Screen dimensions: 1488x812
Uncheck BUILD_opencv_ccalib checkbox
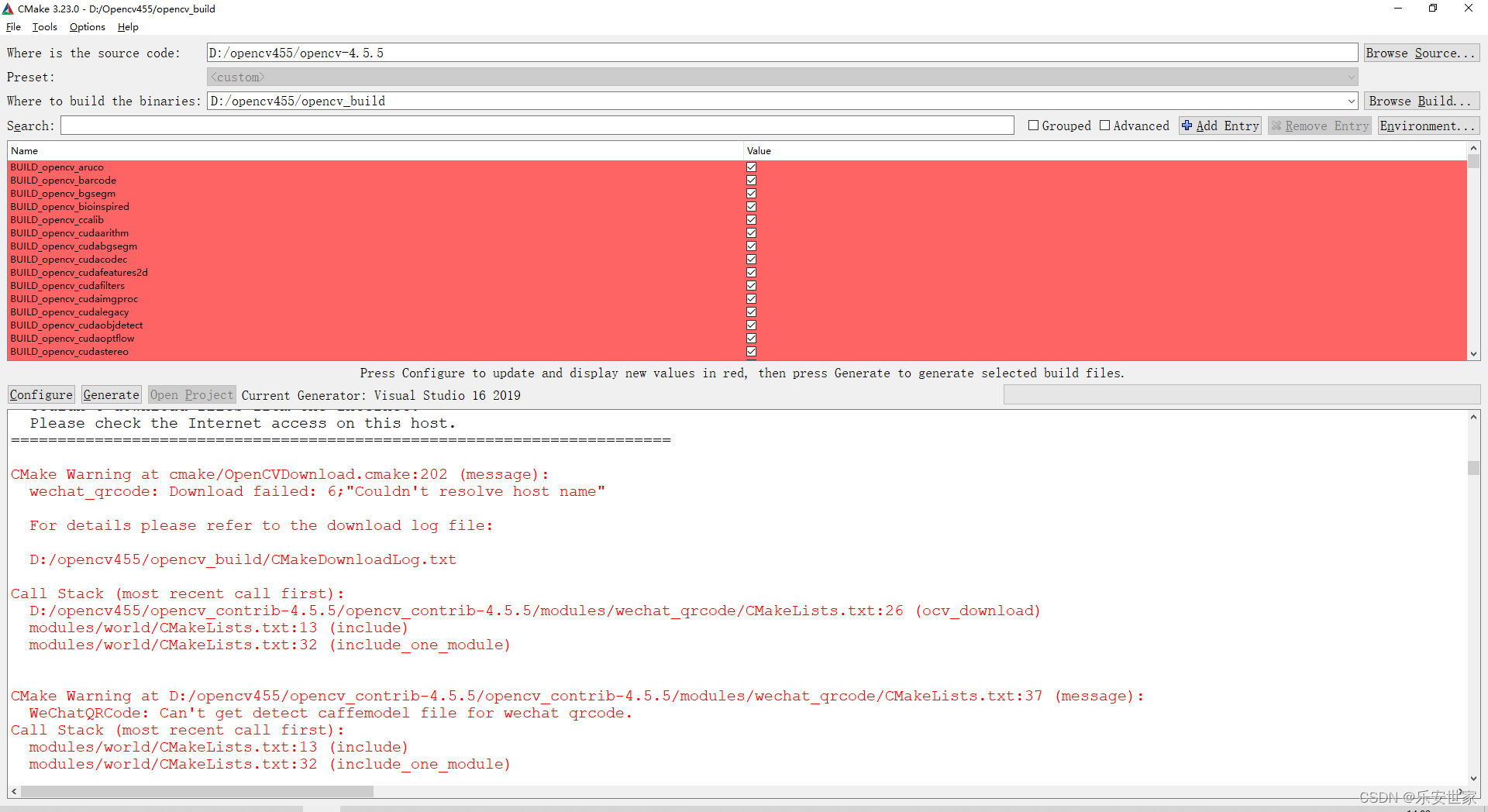click(751, 220)
